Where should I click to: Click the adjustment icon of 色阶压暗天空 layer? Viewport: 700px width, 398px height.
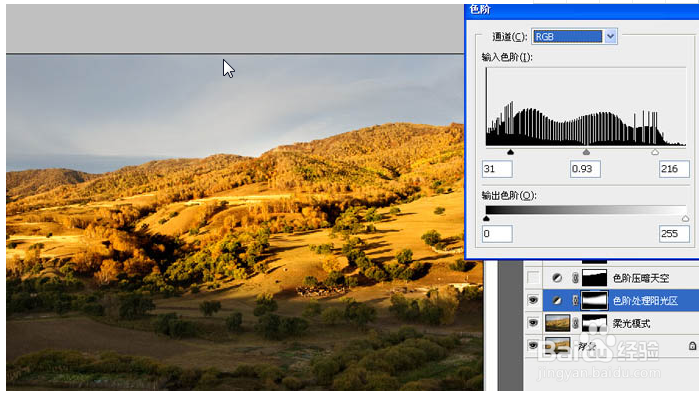(x=557, y=278)
